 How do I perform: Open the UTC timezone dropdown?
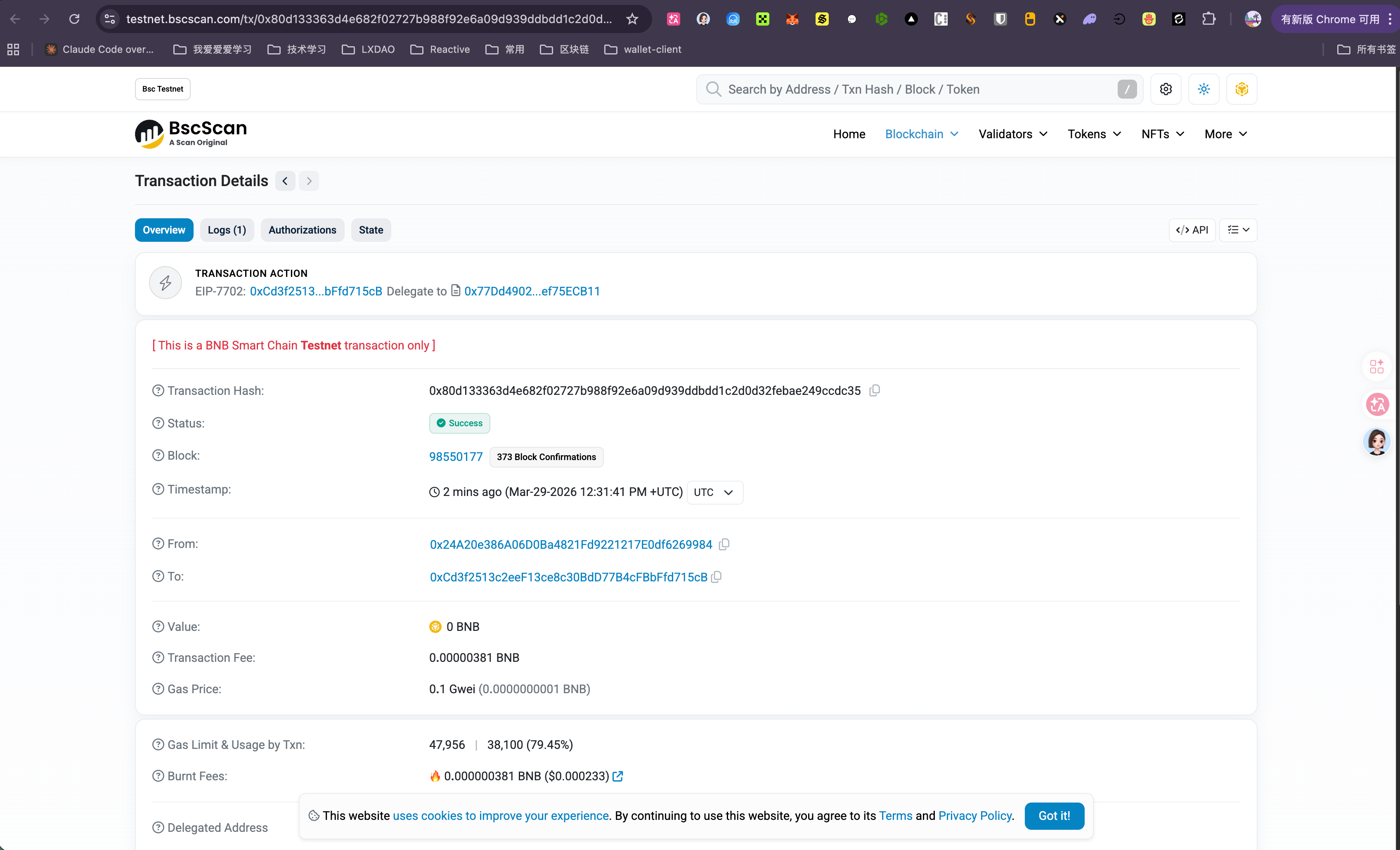point(714,492)
